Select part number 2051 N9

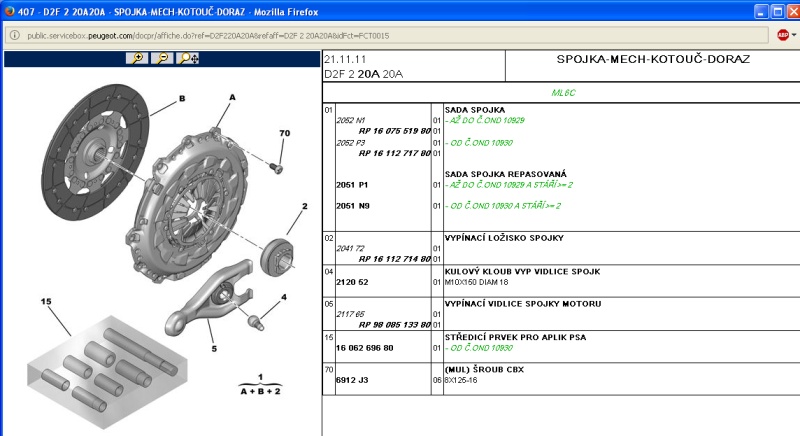point(353,206)
